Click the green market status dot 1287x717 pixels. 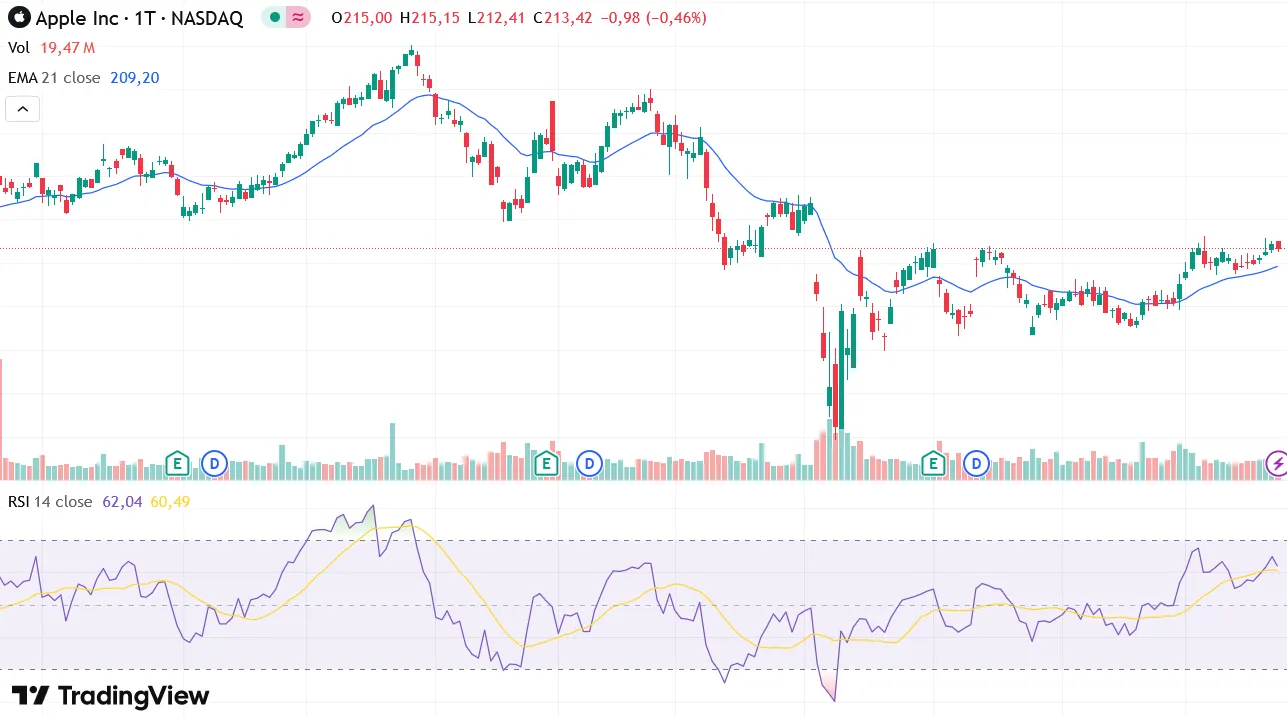(x=274, y=18)
